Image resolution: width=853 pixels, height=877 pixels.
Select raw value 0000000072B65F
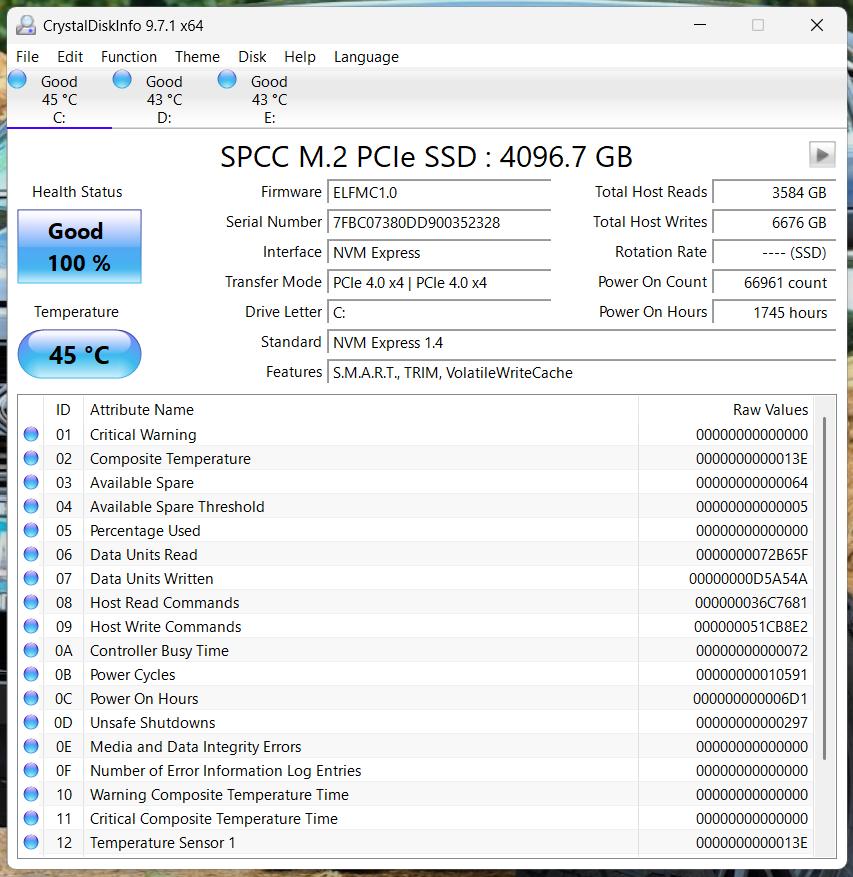tap(752, 555)
